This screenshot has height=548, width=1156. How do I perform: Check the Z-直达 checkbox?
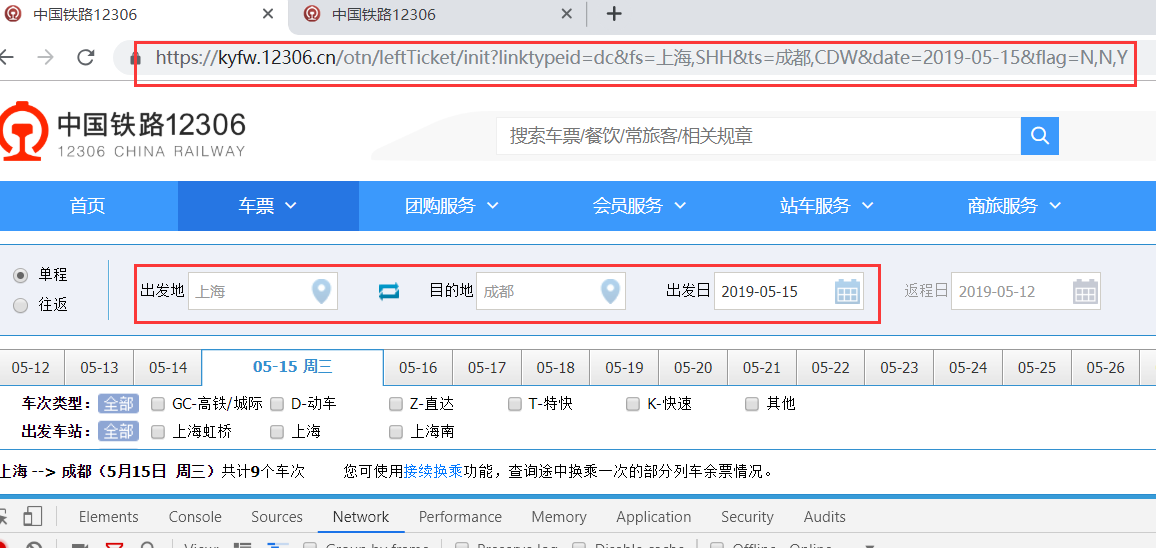point(396,404)
